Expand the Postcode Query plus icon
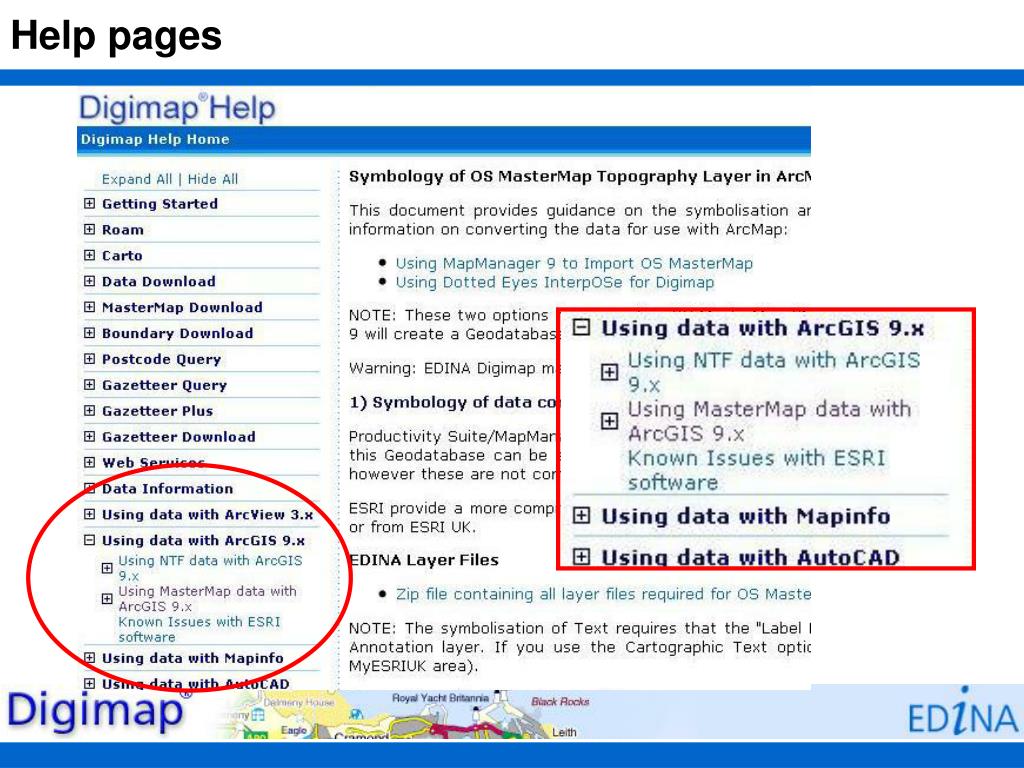The height and width of the screenshot is (768, 1024). (x=89, y=359)
